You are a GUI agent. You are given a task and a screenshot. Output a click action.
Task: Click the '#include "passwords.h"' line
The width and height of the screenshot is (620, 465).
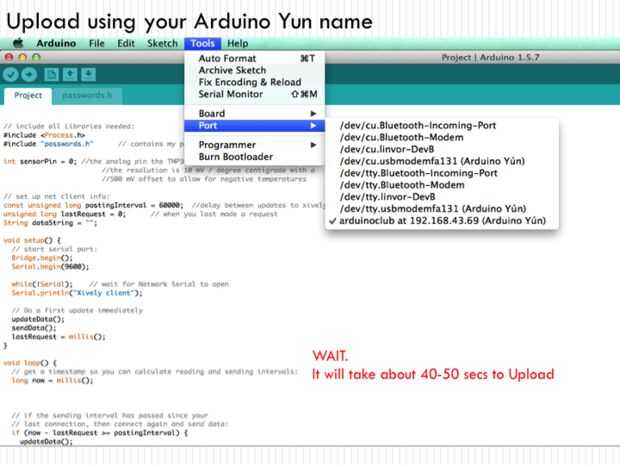[x=48, y=144]
